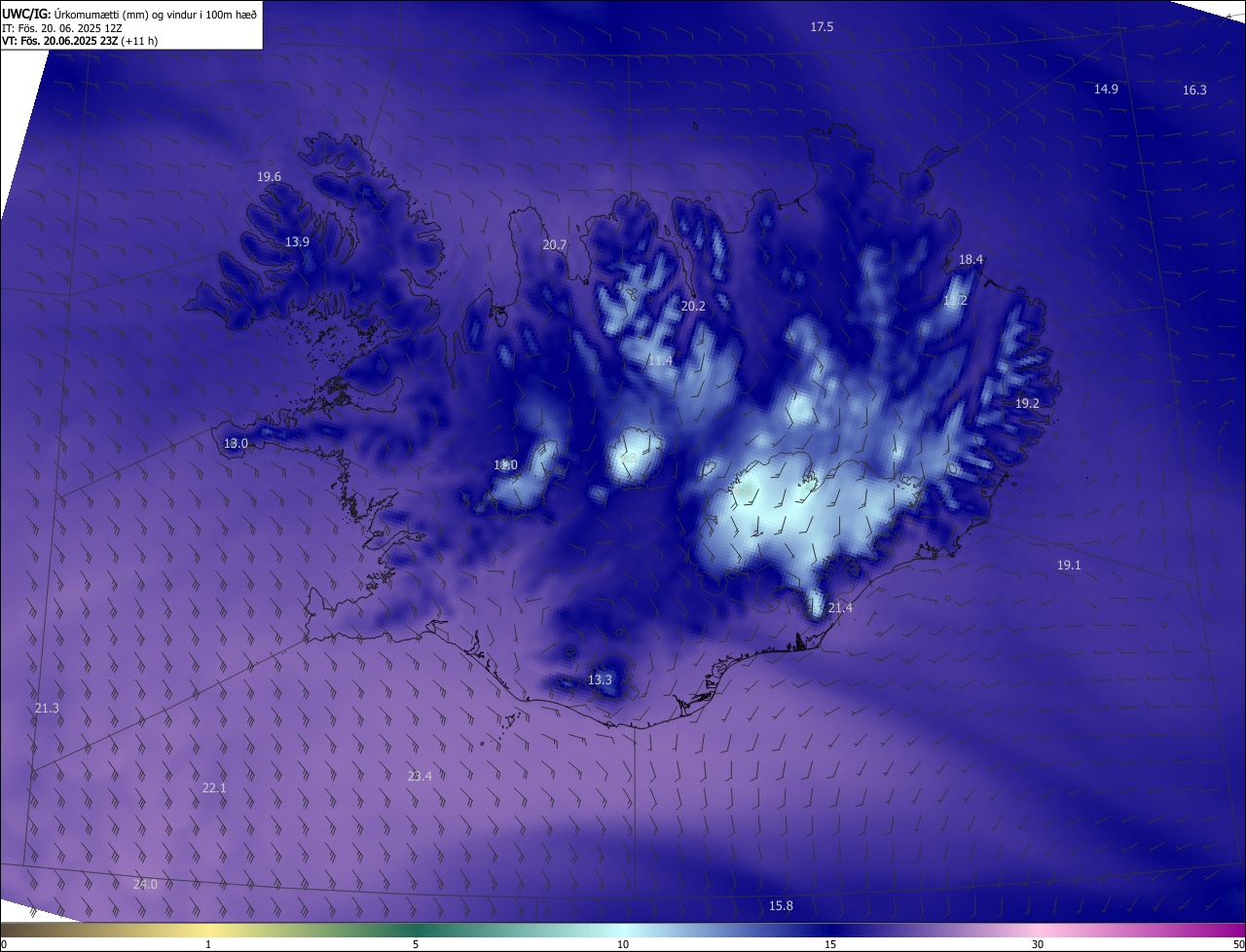Select the 13.3 value label
This screenshot has height=952, width=1246.
pos(600,679)
